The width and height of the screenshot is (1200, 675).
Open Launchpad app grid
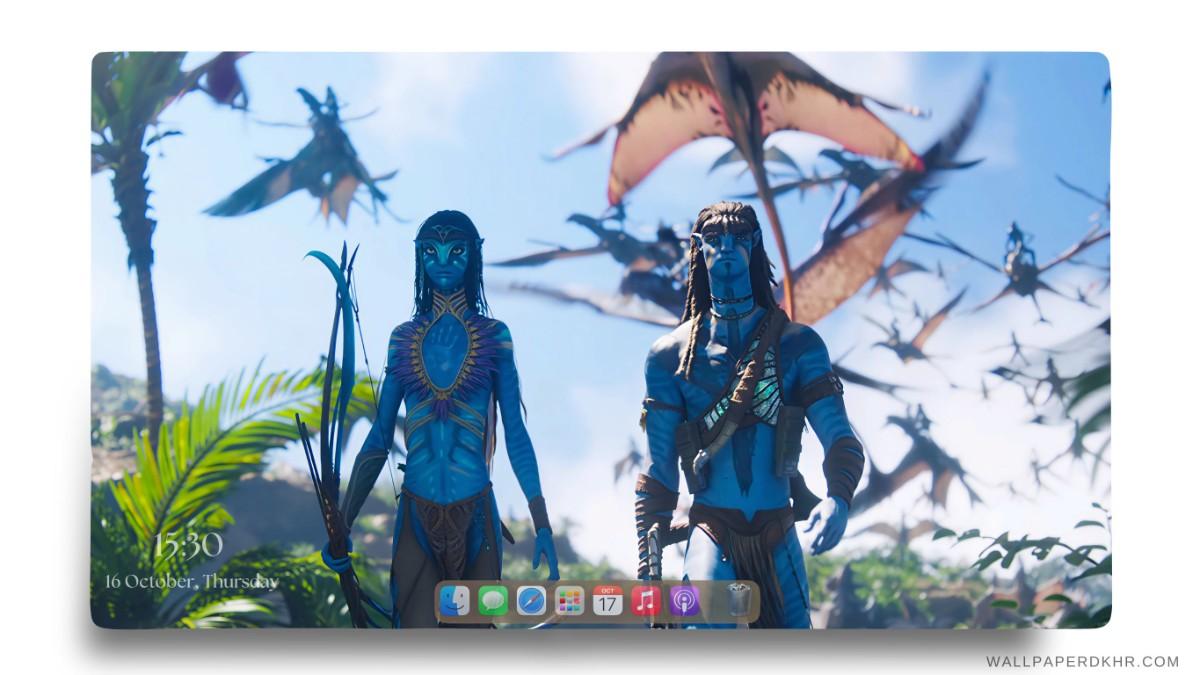(x=569, y=601)
